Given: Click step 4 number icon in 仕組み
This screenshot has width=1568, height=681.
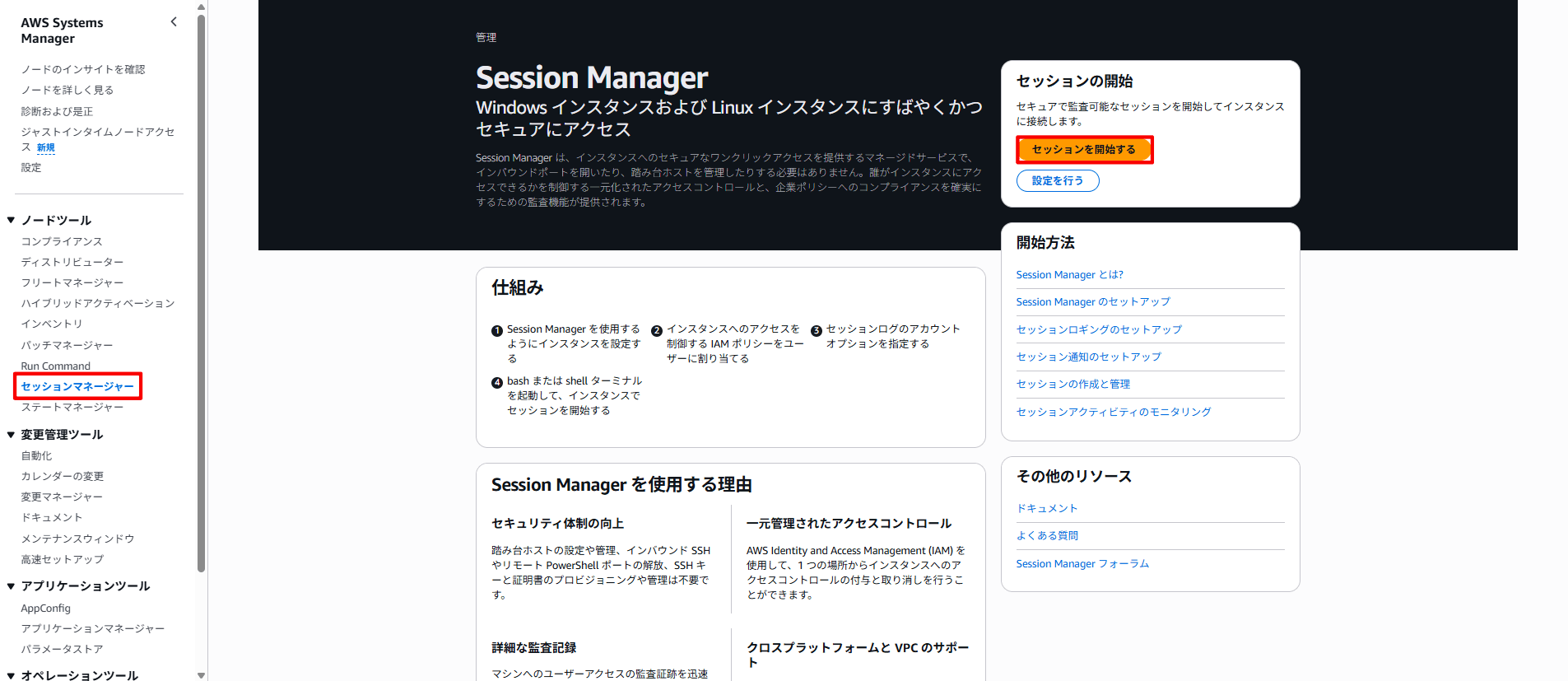Looking at the screenshot, I should 497,383.
